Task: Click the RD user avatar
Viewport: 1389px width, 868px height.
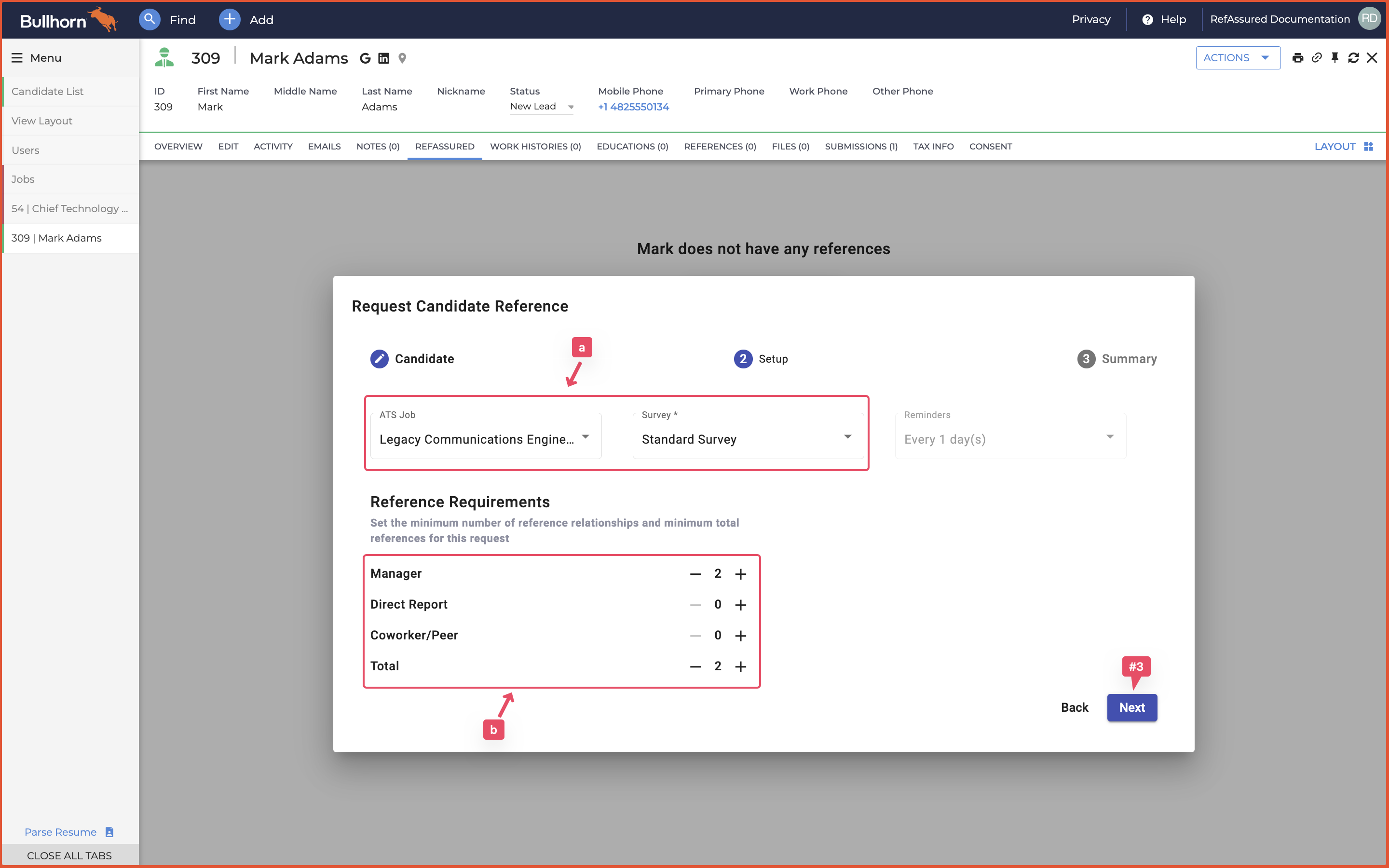Action: click(x=1369, y=19)
